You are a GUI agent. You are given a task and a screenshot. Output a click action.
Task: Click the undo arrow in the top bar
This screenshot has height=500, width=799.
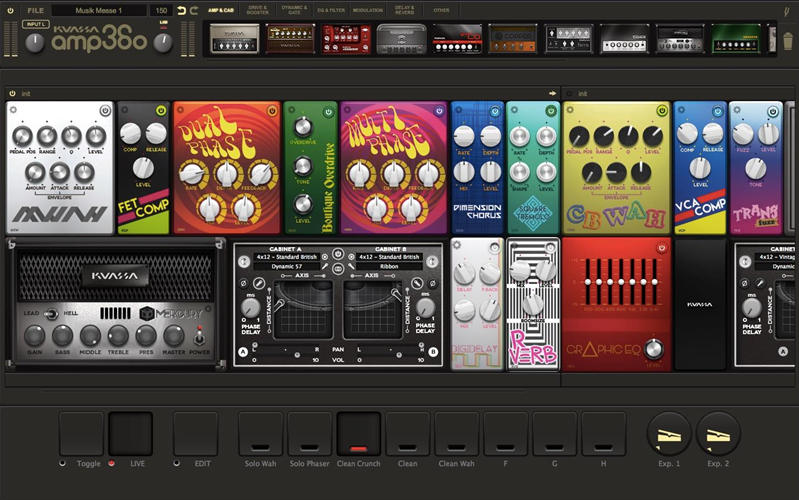(x=181, y=10)
